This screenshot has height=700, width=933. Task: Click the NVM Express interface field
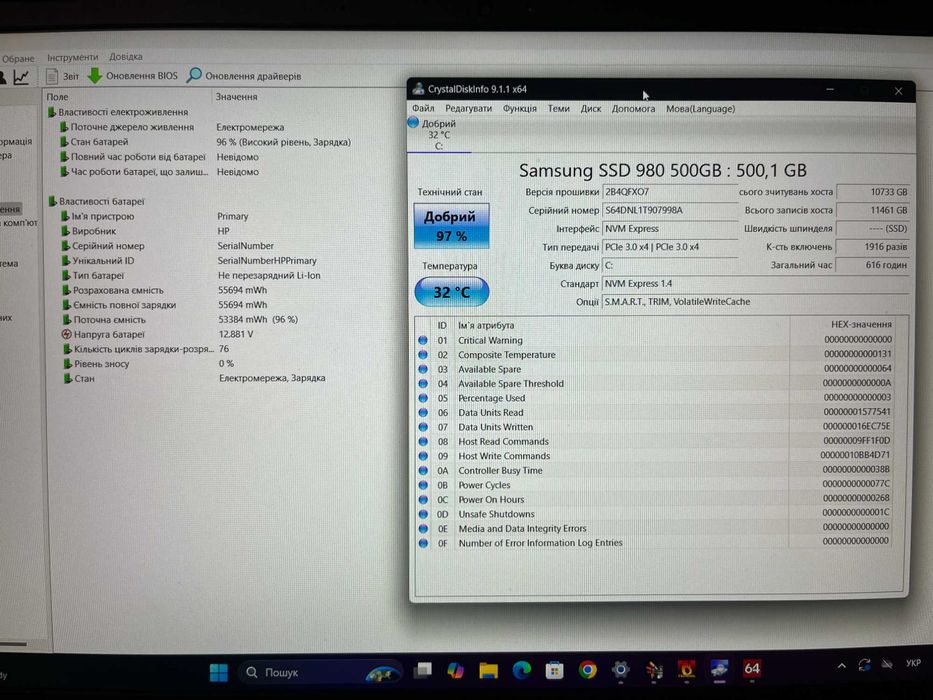tap(670, 229)
